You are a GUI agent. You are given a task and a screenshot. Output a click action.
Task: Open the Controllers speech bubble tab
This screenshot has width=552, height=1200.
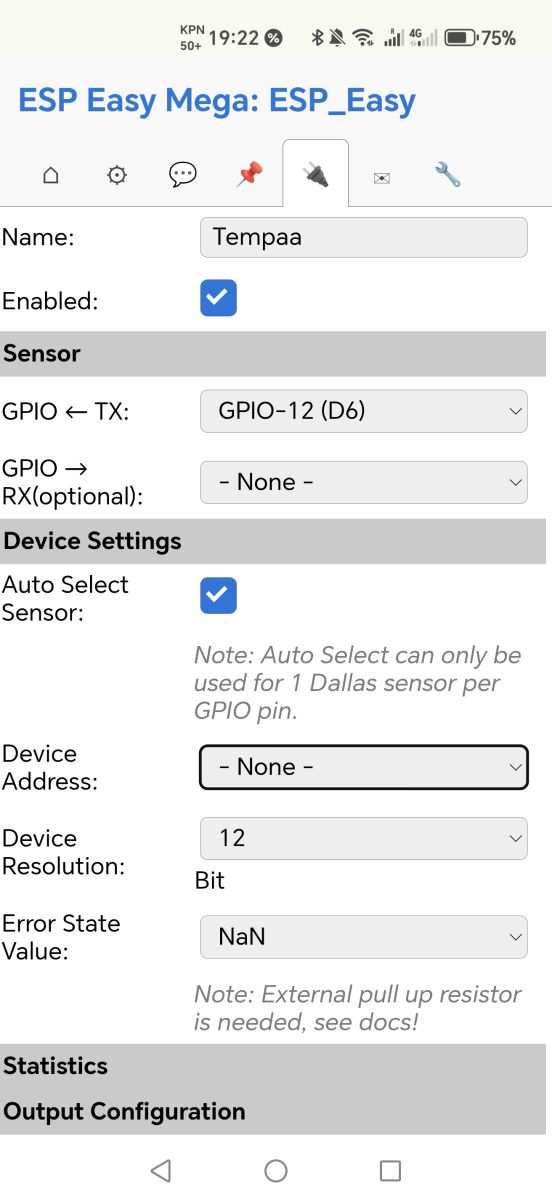tap(183, 176)
